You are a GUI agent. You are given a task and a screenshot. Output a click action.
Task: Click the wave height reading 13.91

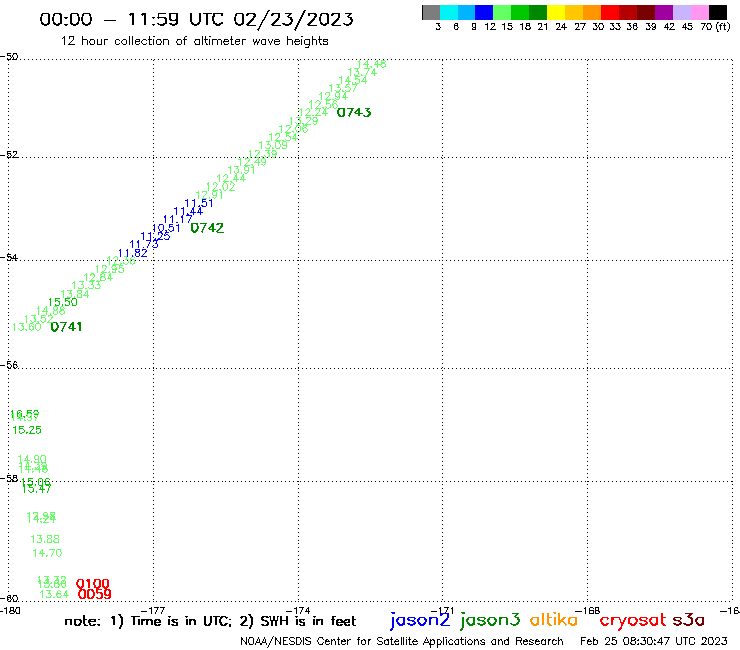point(241,170)
